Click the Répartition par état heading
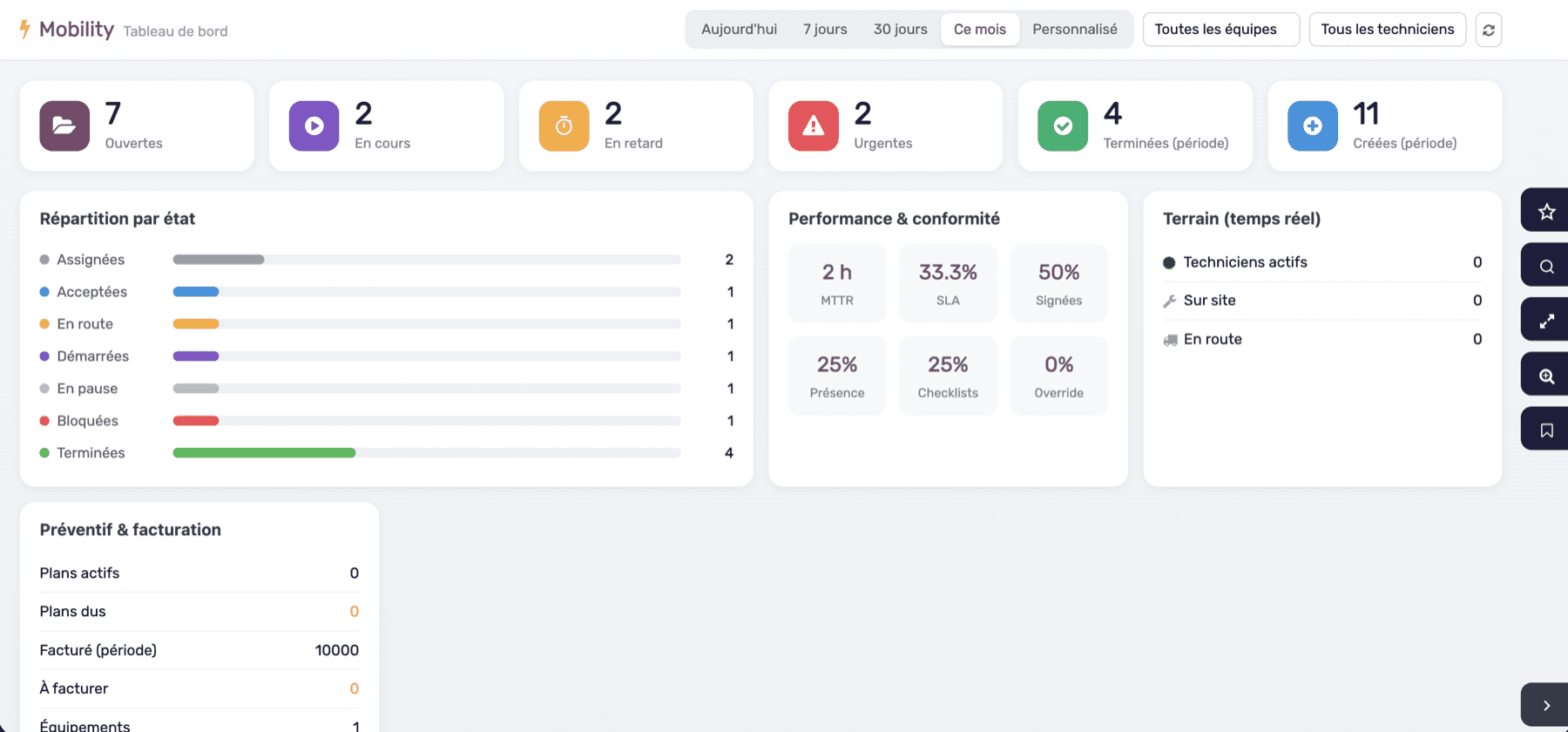The height and width of the screenshot is (732, 1568). (118, 219)
